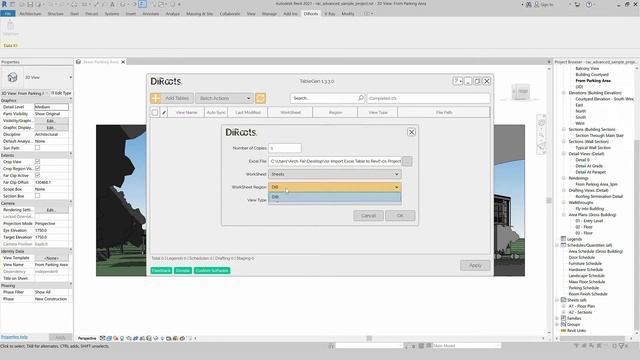The image size is (640, 360).
Task: Open the Structure ribbon tab
Action: pyautogui.click(x=56, y=14)
